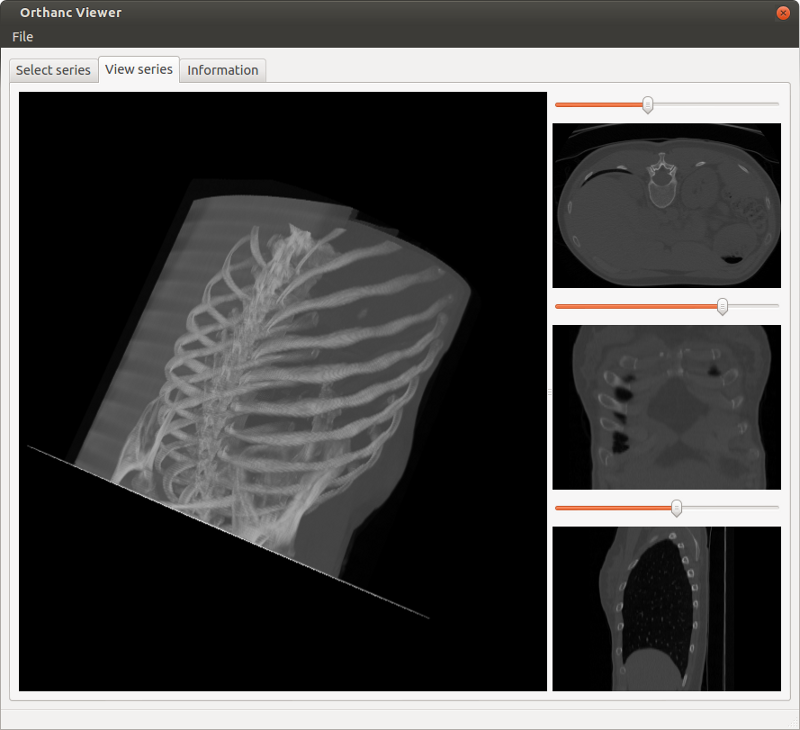Select the View series tab

point(139,69)
